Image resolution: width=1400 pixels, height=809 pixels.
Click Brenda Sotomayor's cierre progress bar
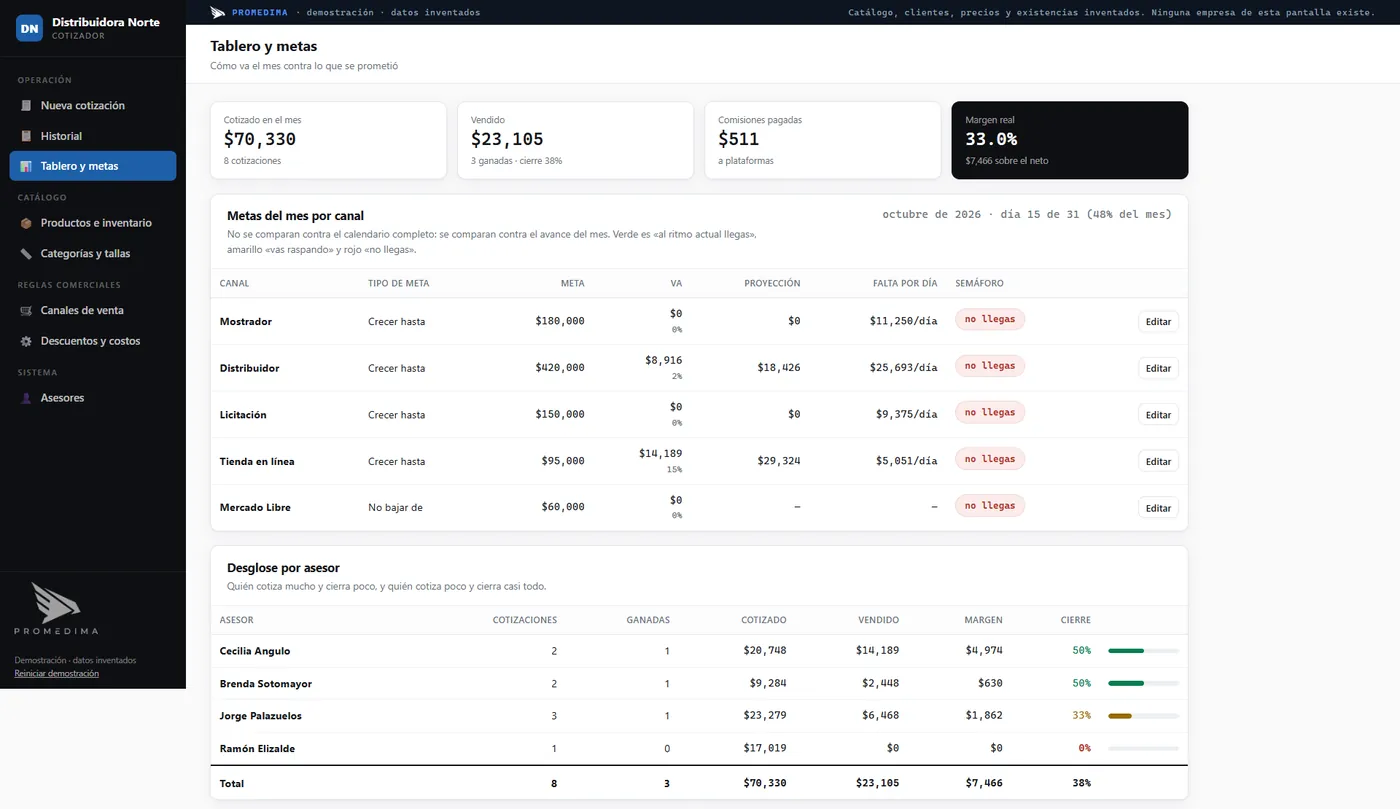(x=1143, y=684)
